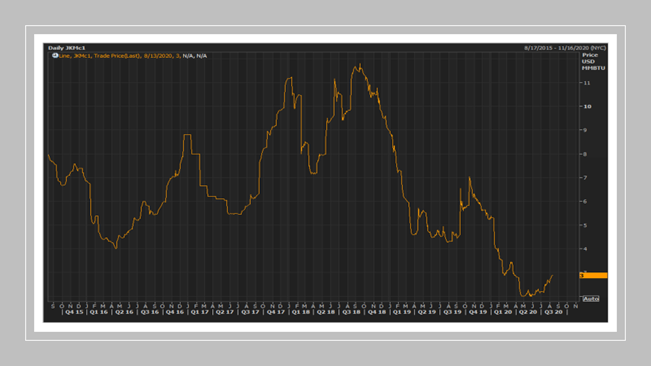Viewport: 651px width, 366px height.
Task: Click the 'Q4 15' quarter label
Action: [74, 312]
